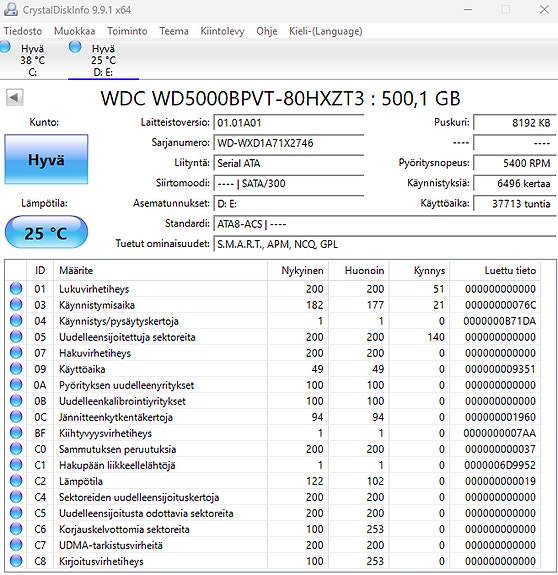The width and height of the screenshot is (558, 575).
Task: Select the C: drive tab at 38 °C
Action: tap(32, 60)
